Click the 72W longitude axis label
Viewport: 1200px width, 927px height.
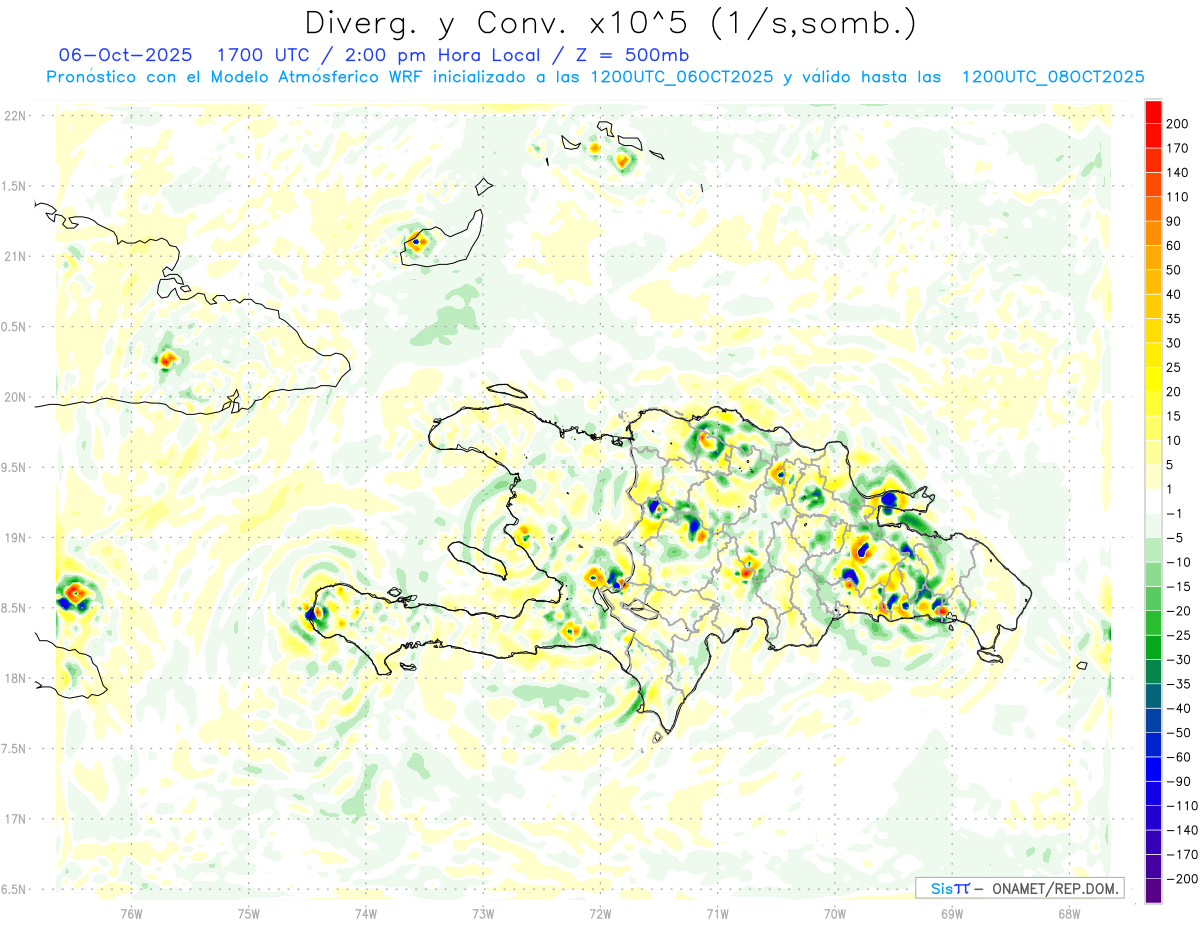point(600,912)
